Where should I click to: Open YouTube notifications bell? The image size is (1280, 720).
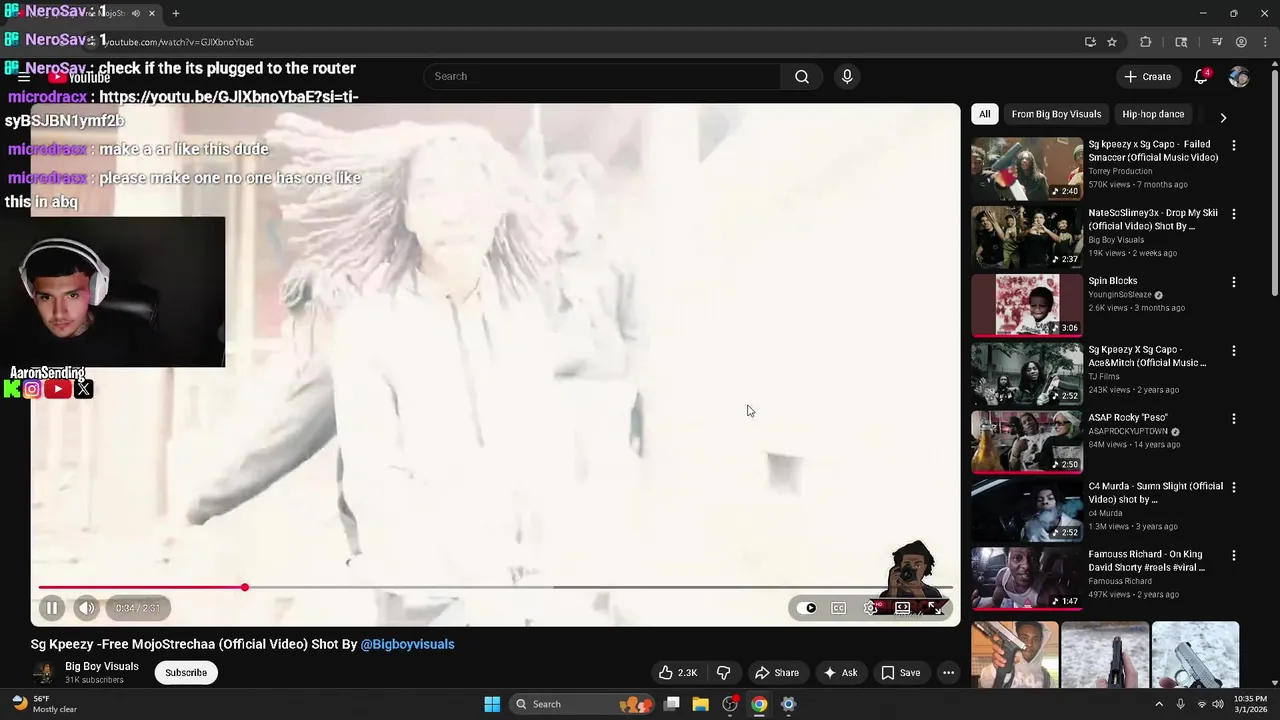(x=1201, y=76)
